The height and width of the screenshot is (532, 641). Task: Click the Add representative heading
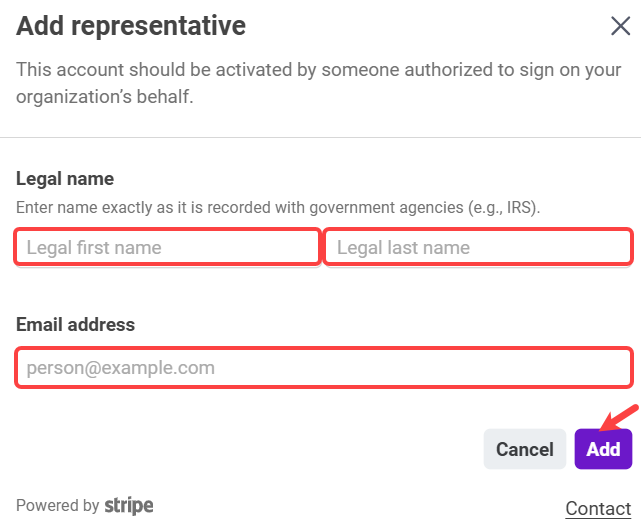[131, 26]
